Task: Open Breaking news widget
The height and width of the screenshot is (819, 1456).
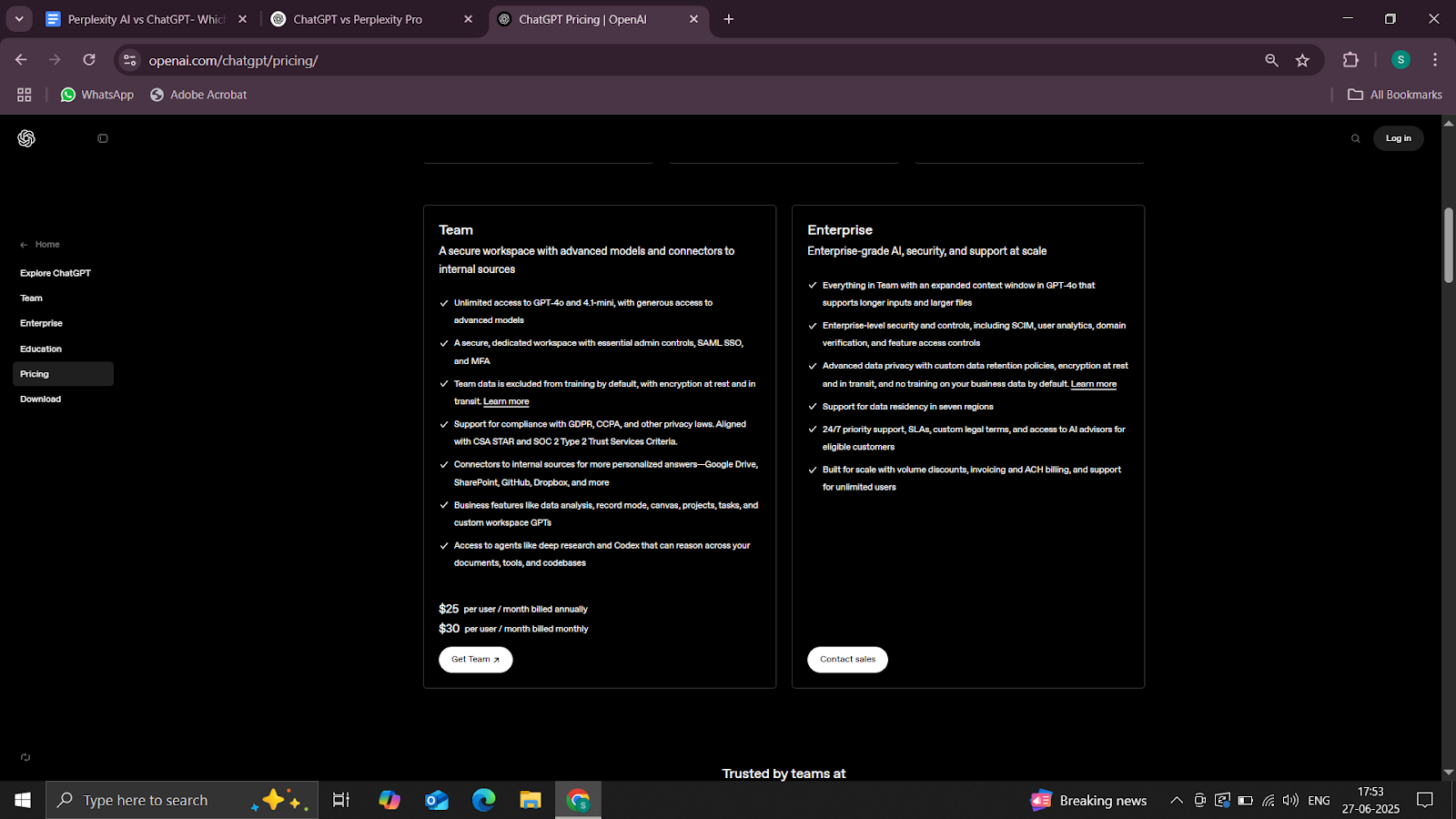Action: (1088, 800)
